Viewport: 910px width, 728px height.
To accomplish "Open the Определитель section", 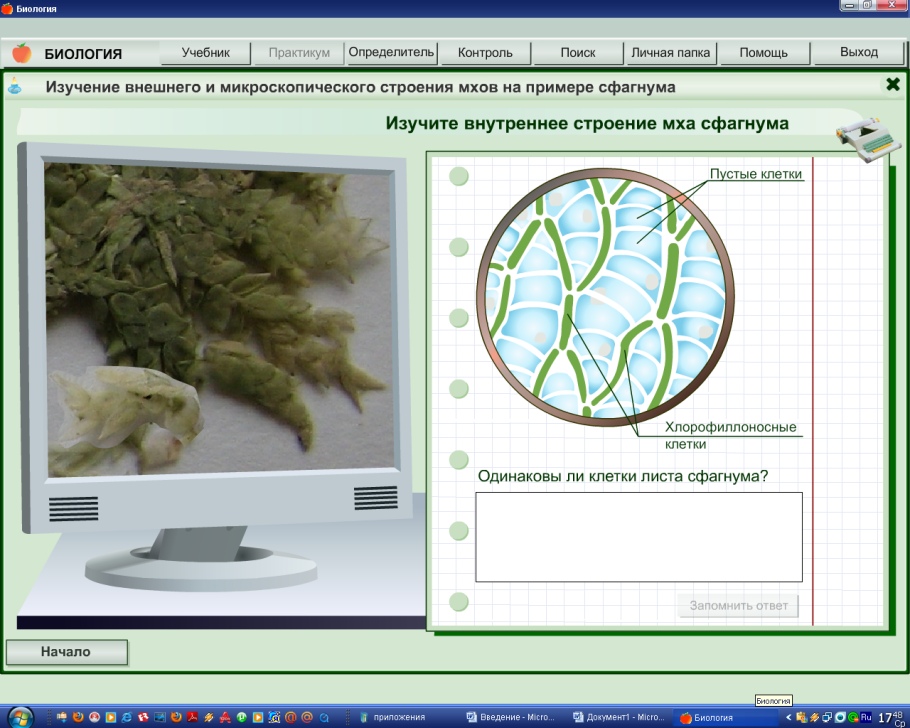I will [x=391, y=52].
